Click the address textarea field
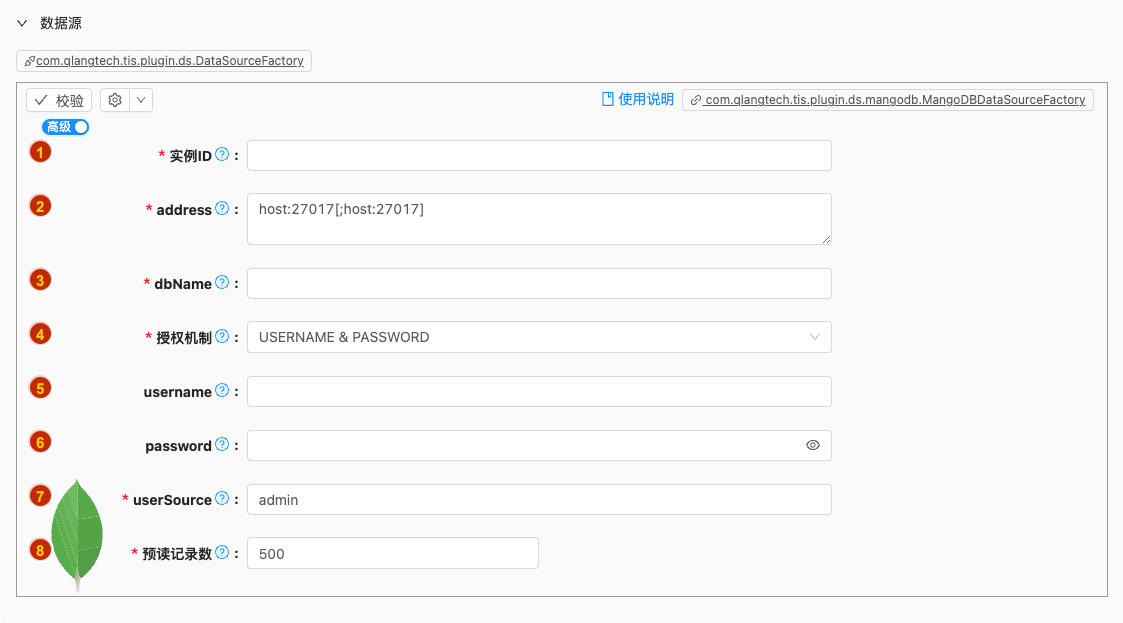1123x623 pixels. pos(539,219)
